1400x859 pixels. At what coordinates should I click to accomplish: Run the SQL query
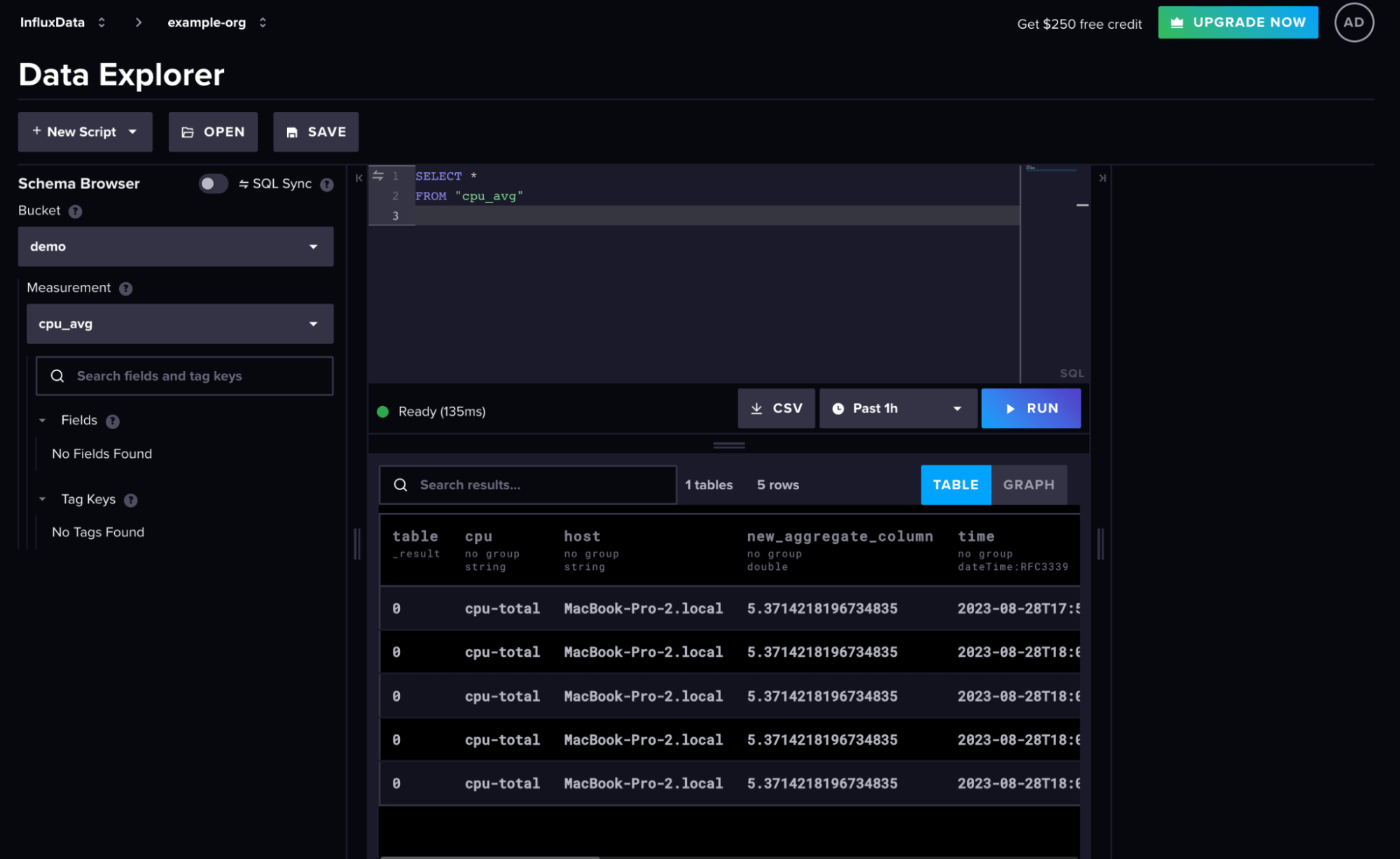pos(1030,409)
